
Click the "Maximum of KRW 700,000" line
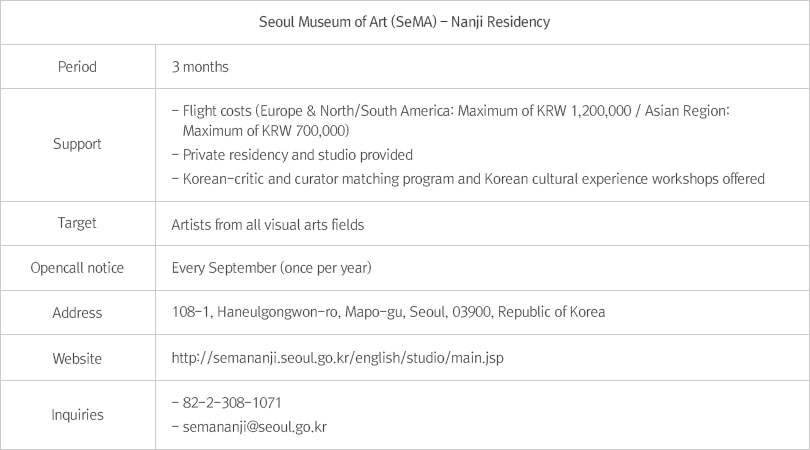(266, 131)
